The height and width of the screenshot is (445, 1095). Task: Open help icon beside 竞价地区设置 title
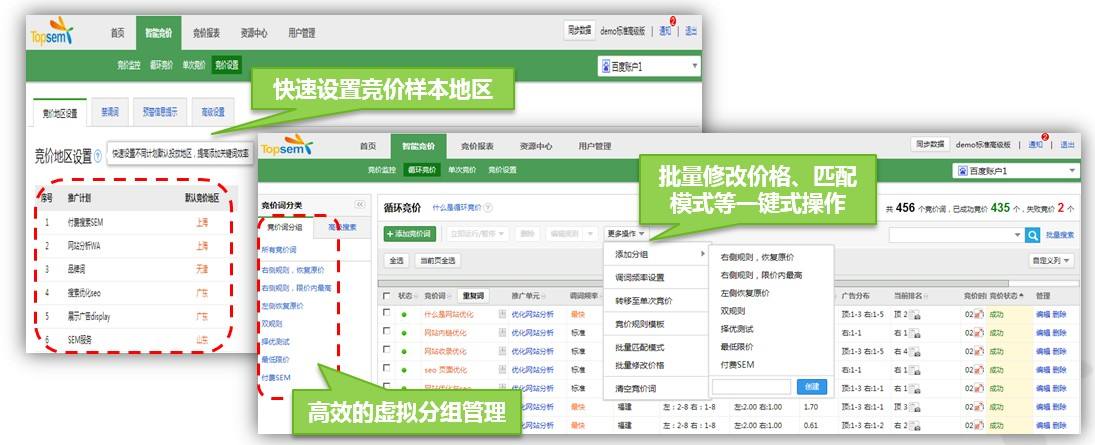[x=98, y=155]
